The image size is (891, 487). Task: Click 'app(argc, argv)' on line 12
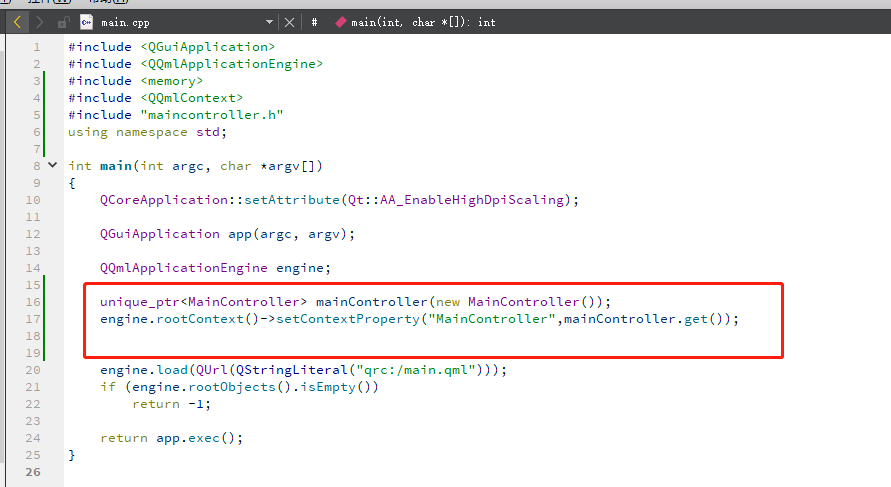coord(288,234)
